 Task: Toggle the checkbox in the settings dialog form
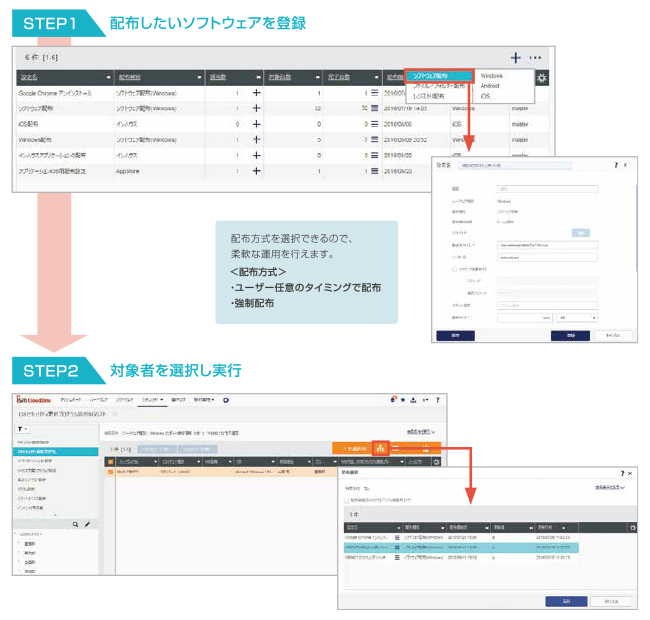(x=455, y=268)
